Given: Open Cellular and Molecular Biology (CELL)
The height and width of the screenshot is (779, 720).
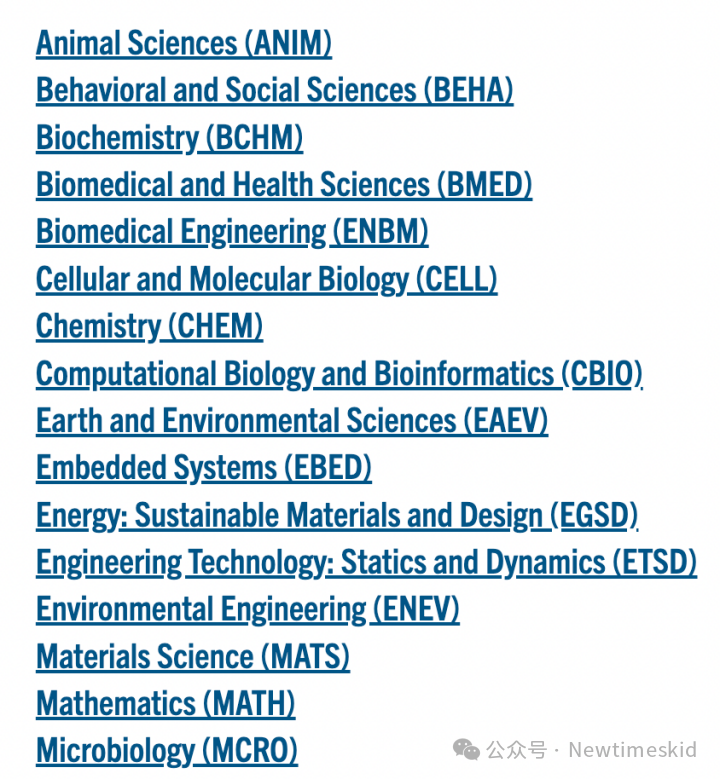Looking at the screenshot, I should (267, 280).
